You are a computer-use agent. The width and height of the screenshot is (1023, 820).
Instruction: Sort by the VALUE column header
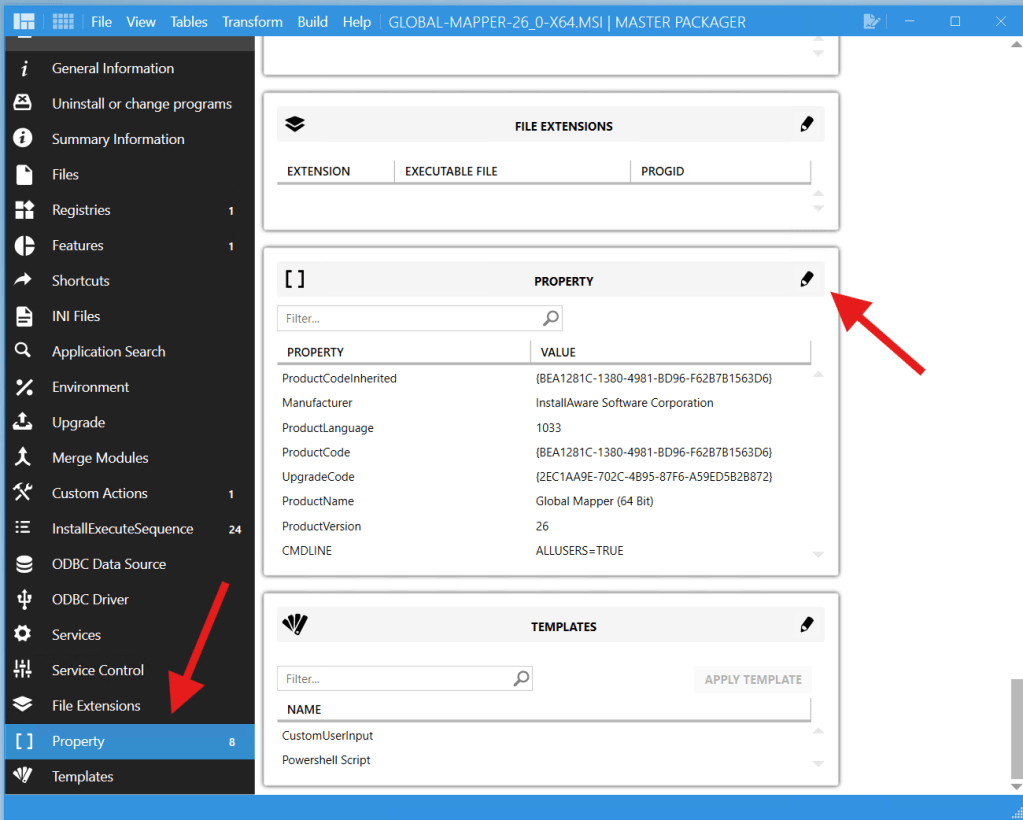pos(558,352)
